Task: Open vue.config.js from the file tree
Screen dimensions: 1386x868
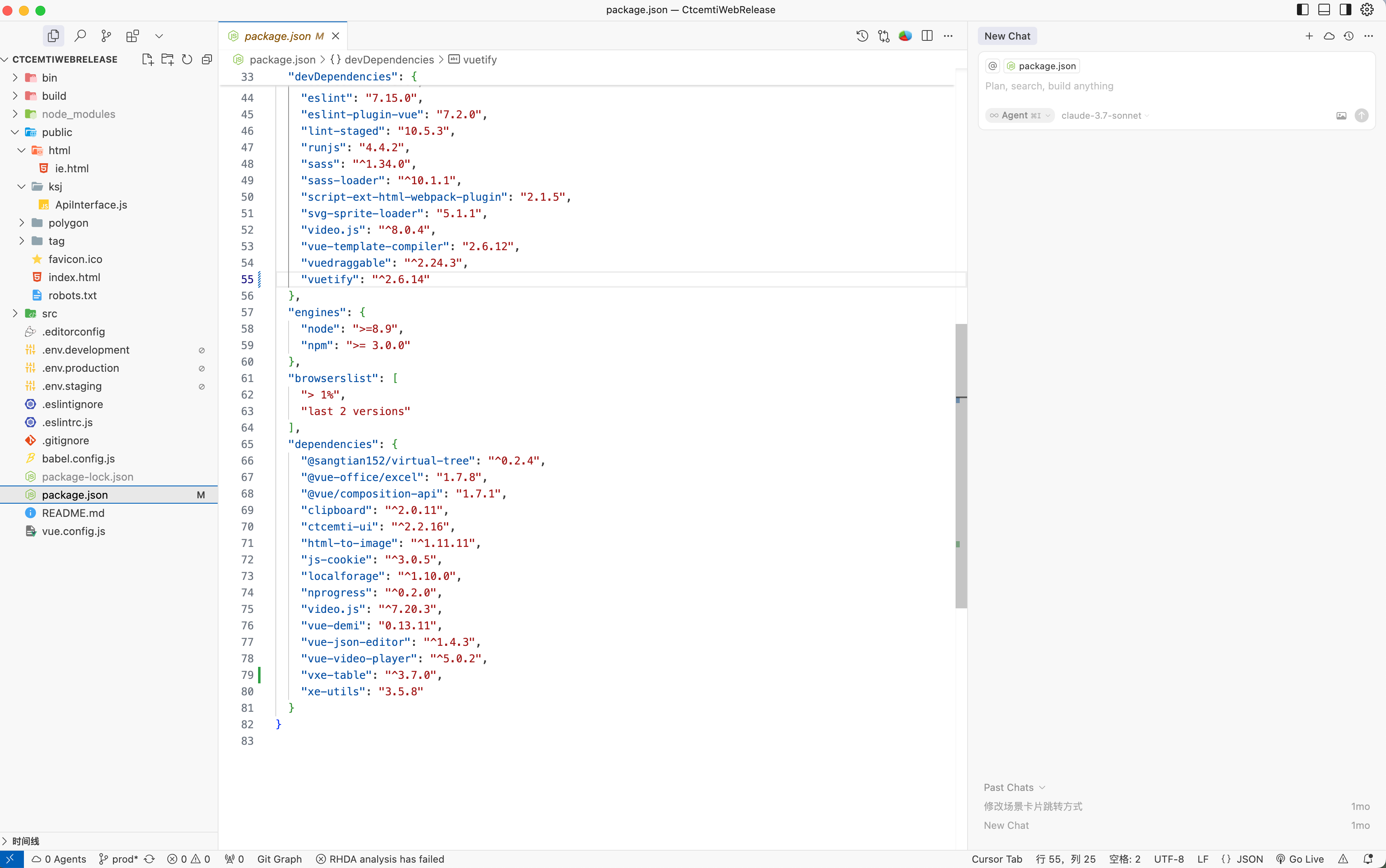Action: [x=73, y=531]
